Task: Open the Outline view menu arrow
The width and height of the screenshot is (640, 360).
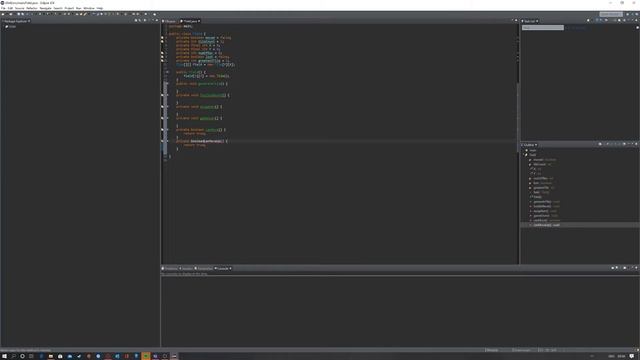Action: (x=629, y=144)
